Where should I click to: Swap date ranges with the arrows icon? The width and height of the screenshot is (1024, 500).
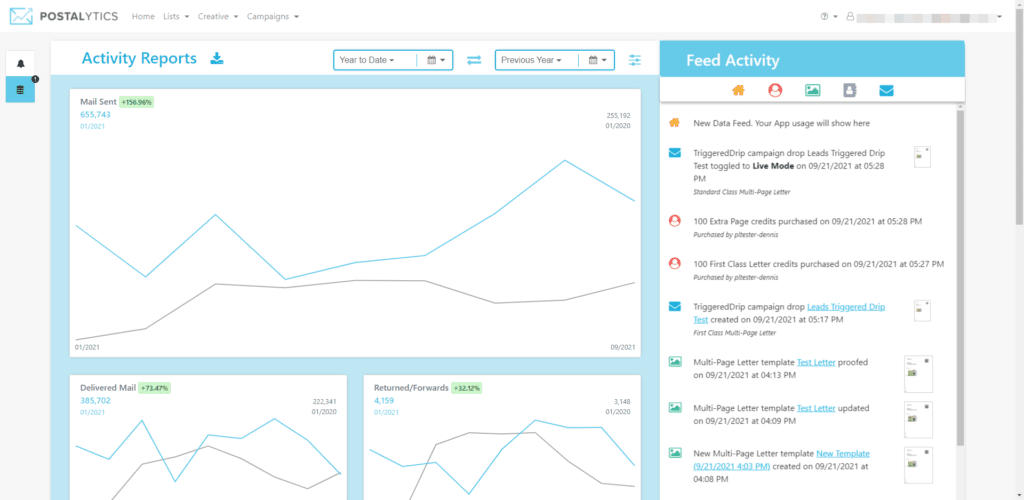point(474,60)
